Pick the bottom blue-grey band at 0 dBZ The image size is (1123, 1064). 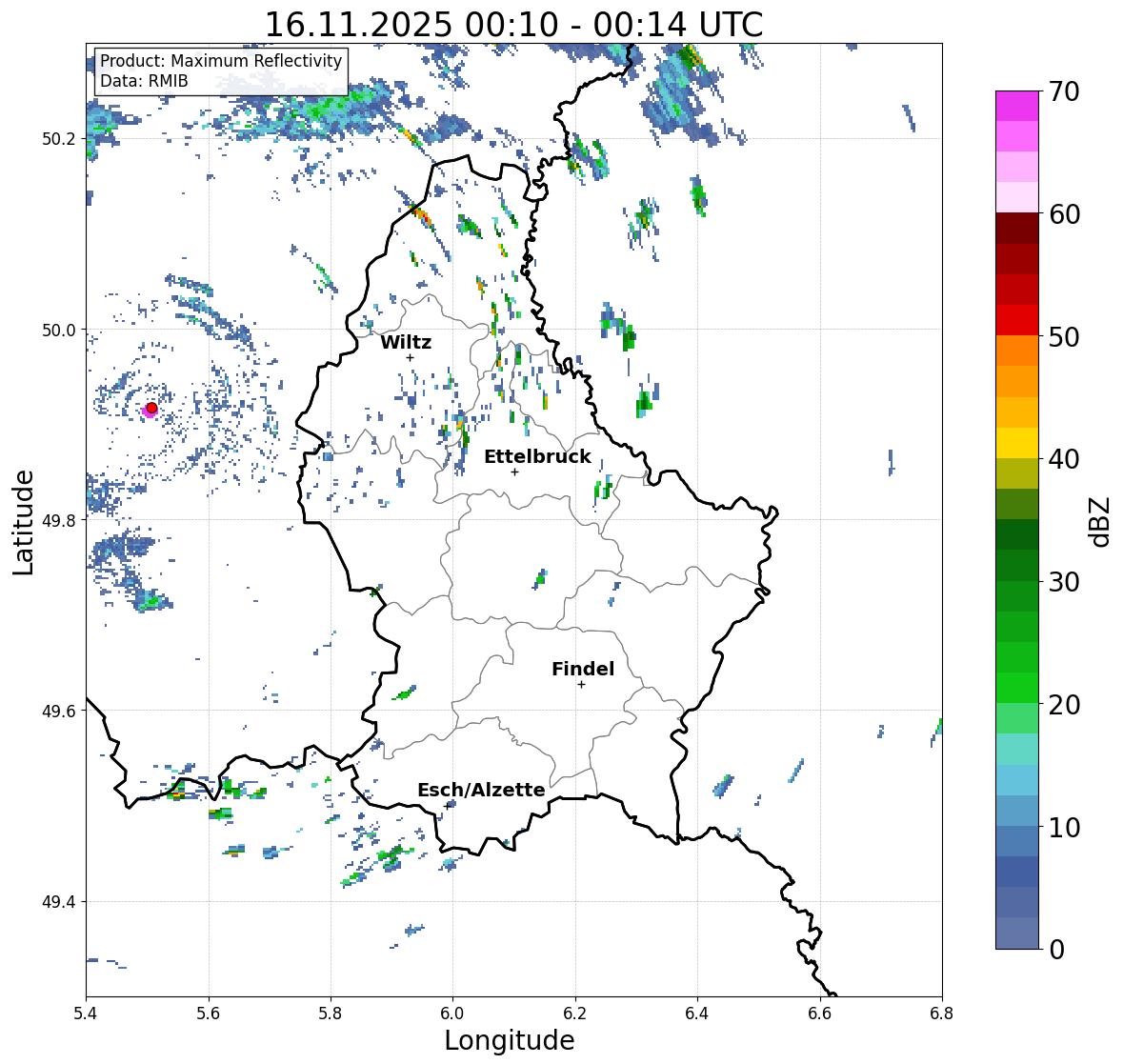(x=1017, y=934)
